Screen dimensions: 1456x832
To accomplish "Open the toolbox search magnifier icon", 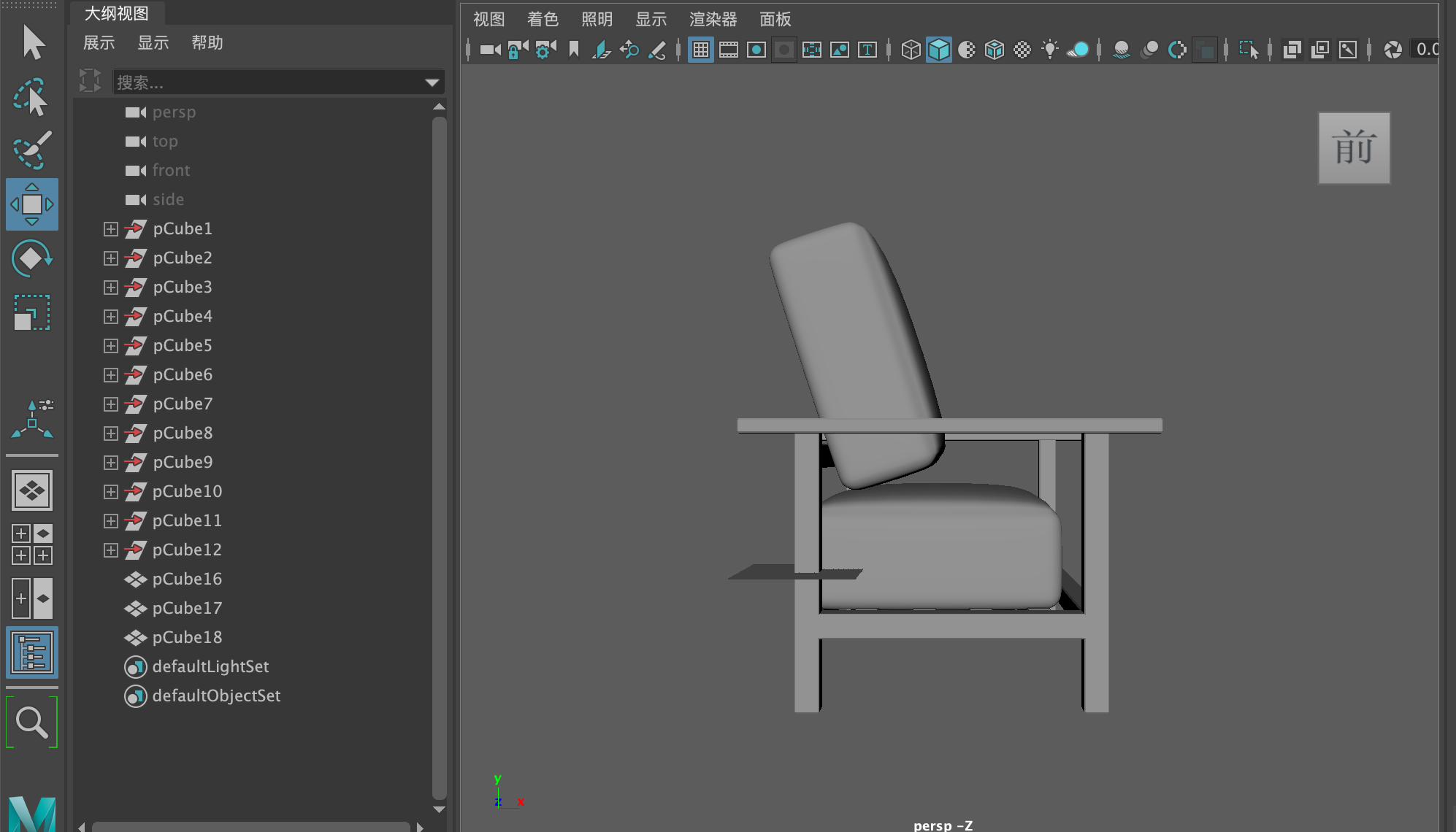I will (x=31, y=723).
